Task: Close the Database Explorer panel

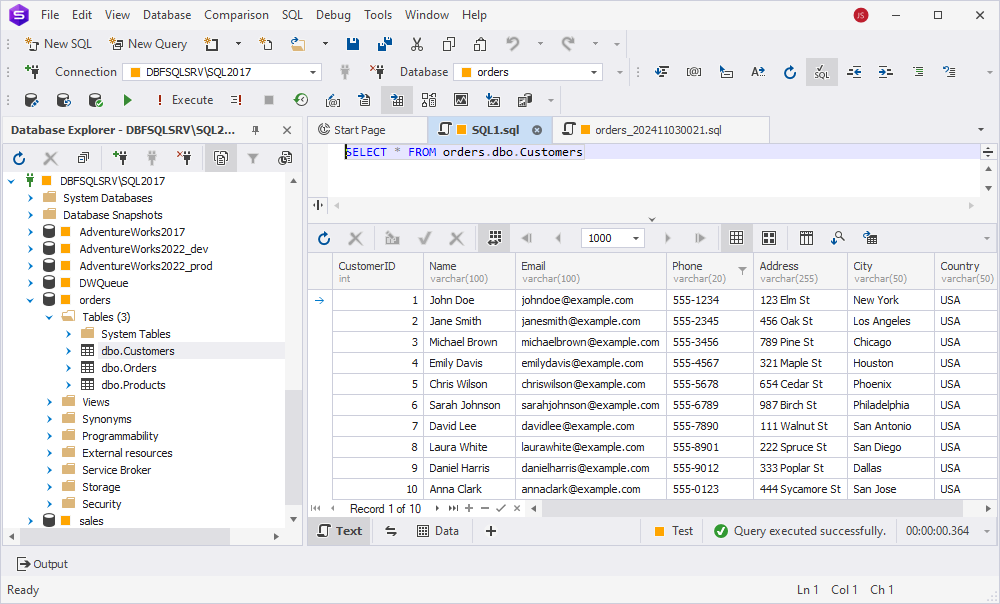Action: (287, 130)
